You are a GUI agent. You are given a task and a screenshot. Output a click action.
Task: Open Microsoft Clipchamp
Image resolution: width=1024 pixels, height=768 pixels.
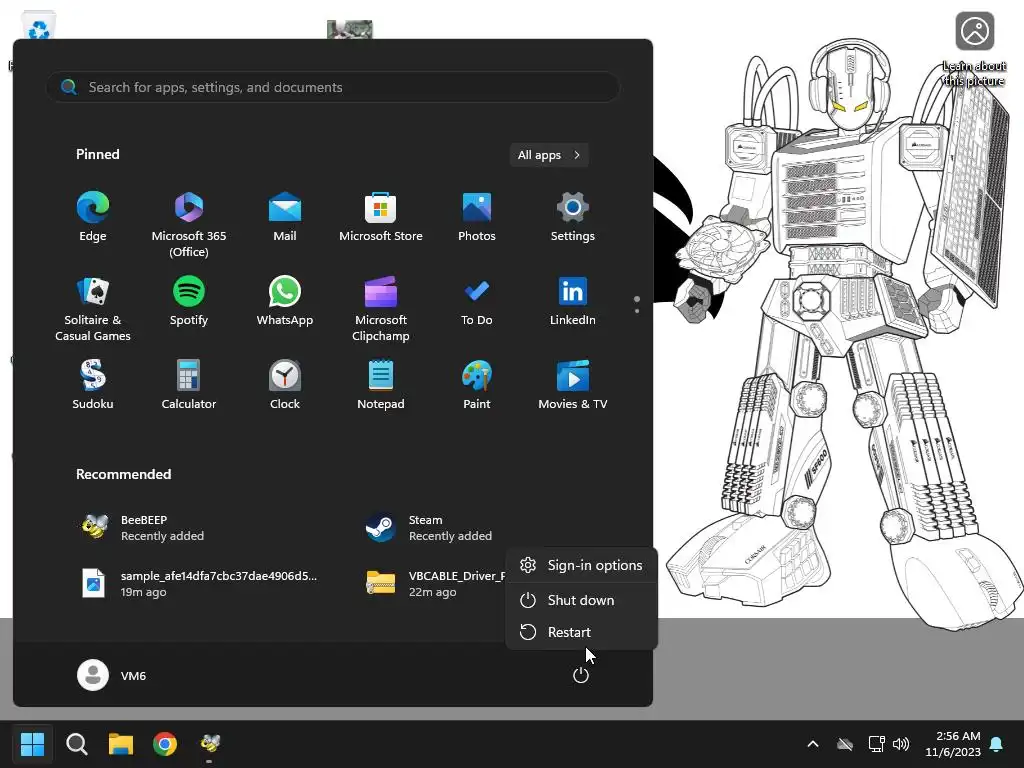pos(381,308)
